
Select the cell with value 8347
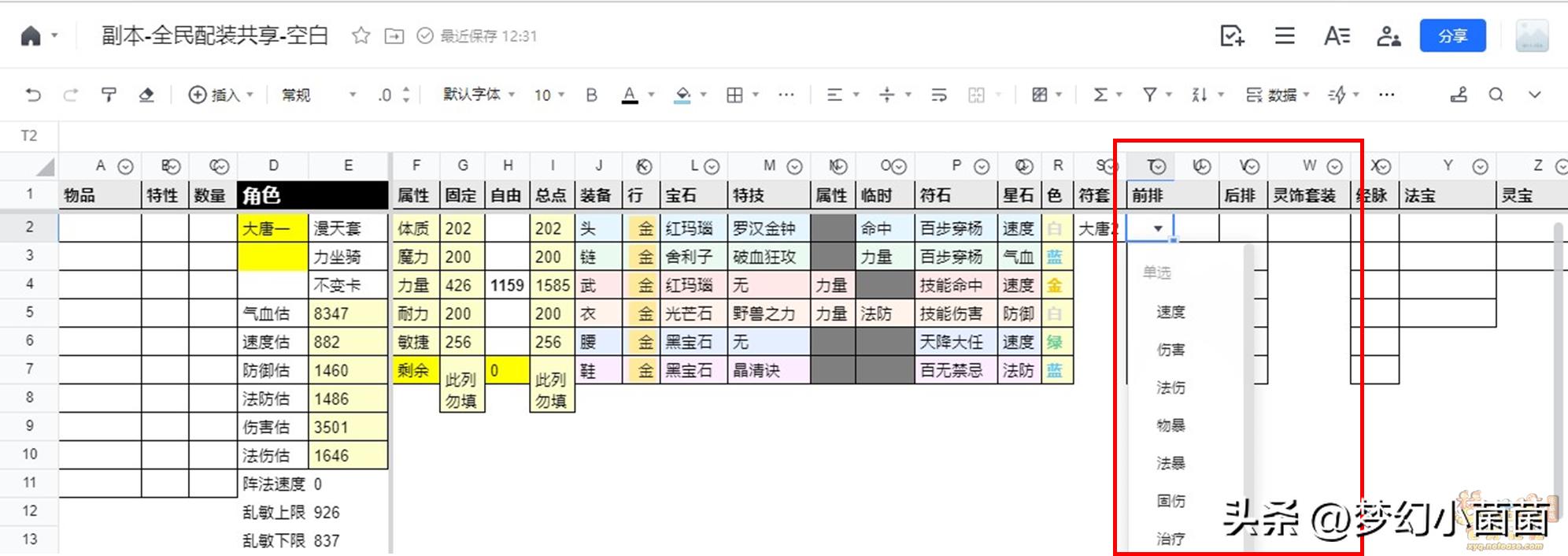[x=347, y=313]
